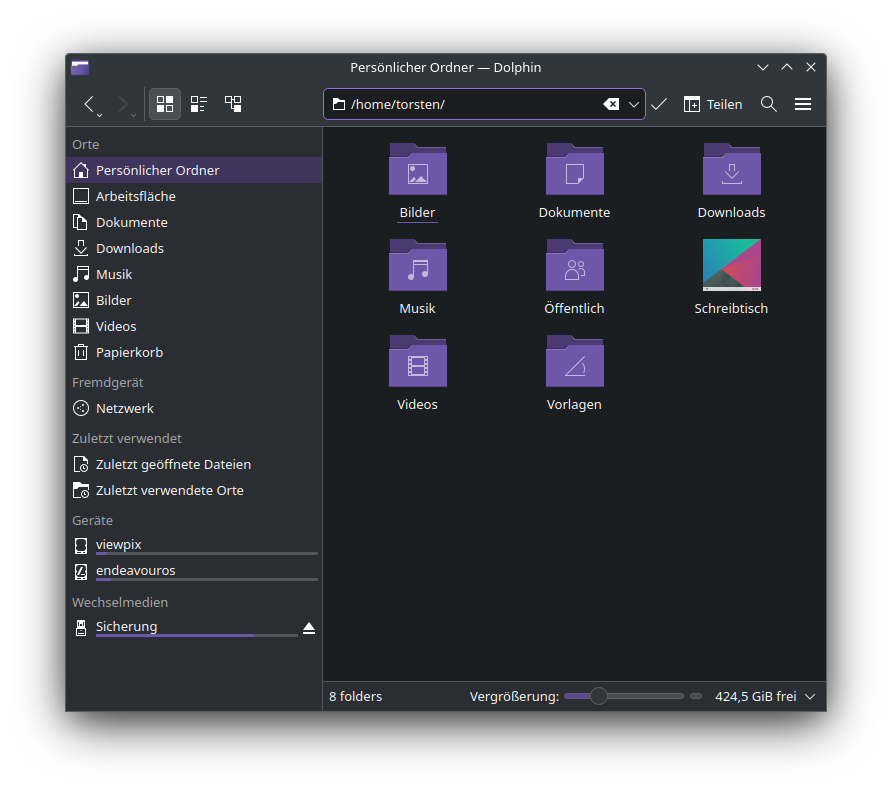This screenshot has height=790, width=893.
Task: Click the Wechselmedien section header
Action: point(120,603)
